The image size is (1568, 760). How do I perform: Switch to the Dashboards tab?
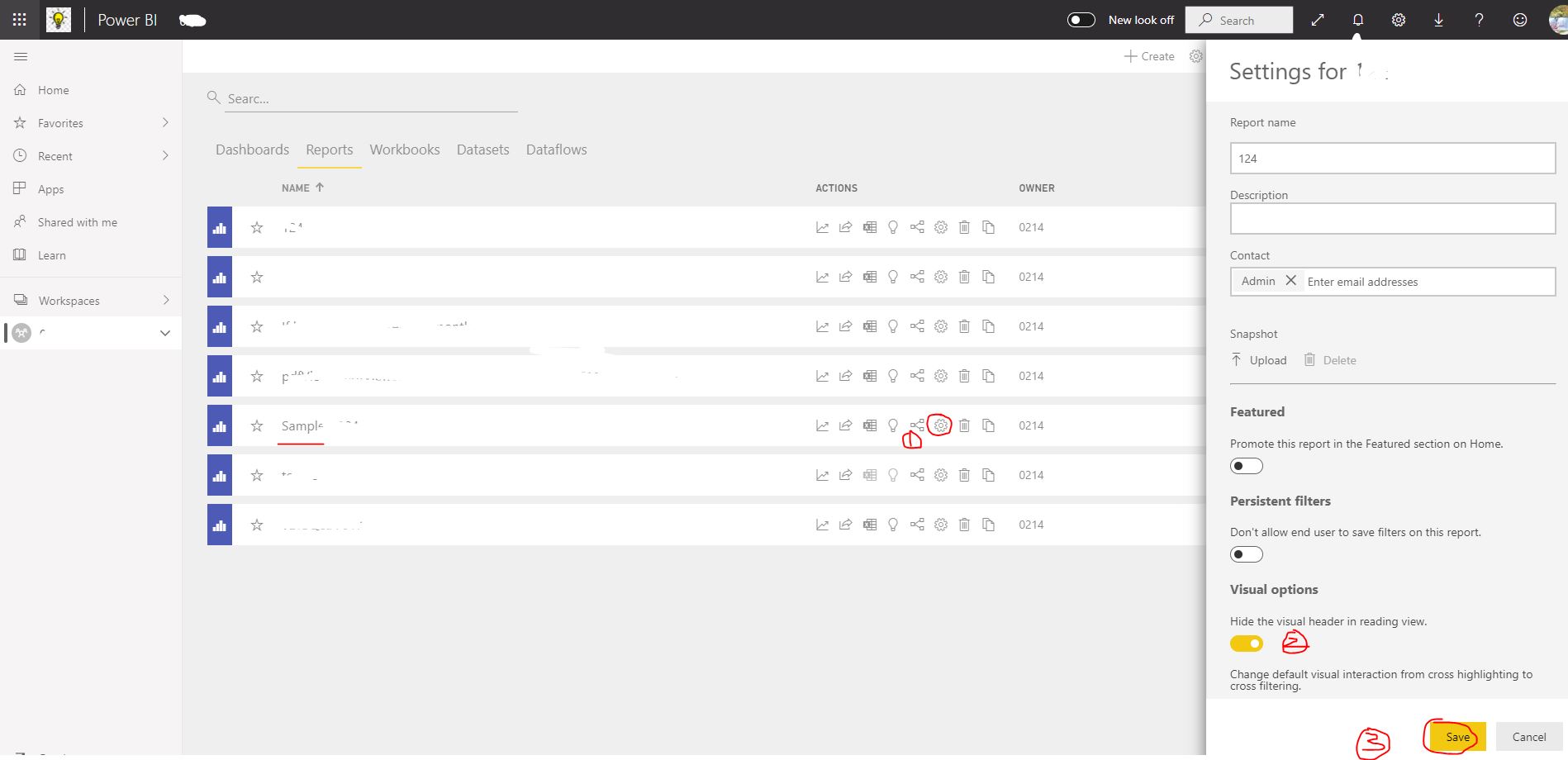click(x=252, y=150)
